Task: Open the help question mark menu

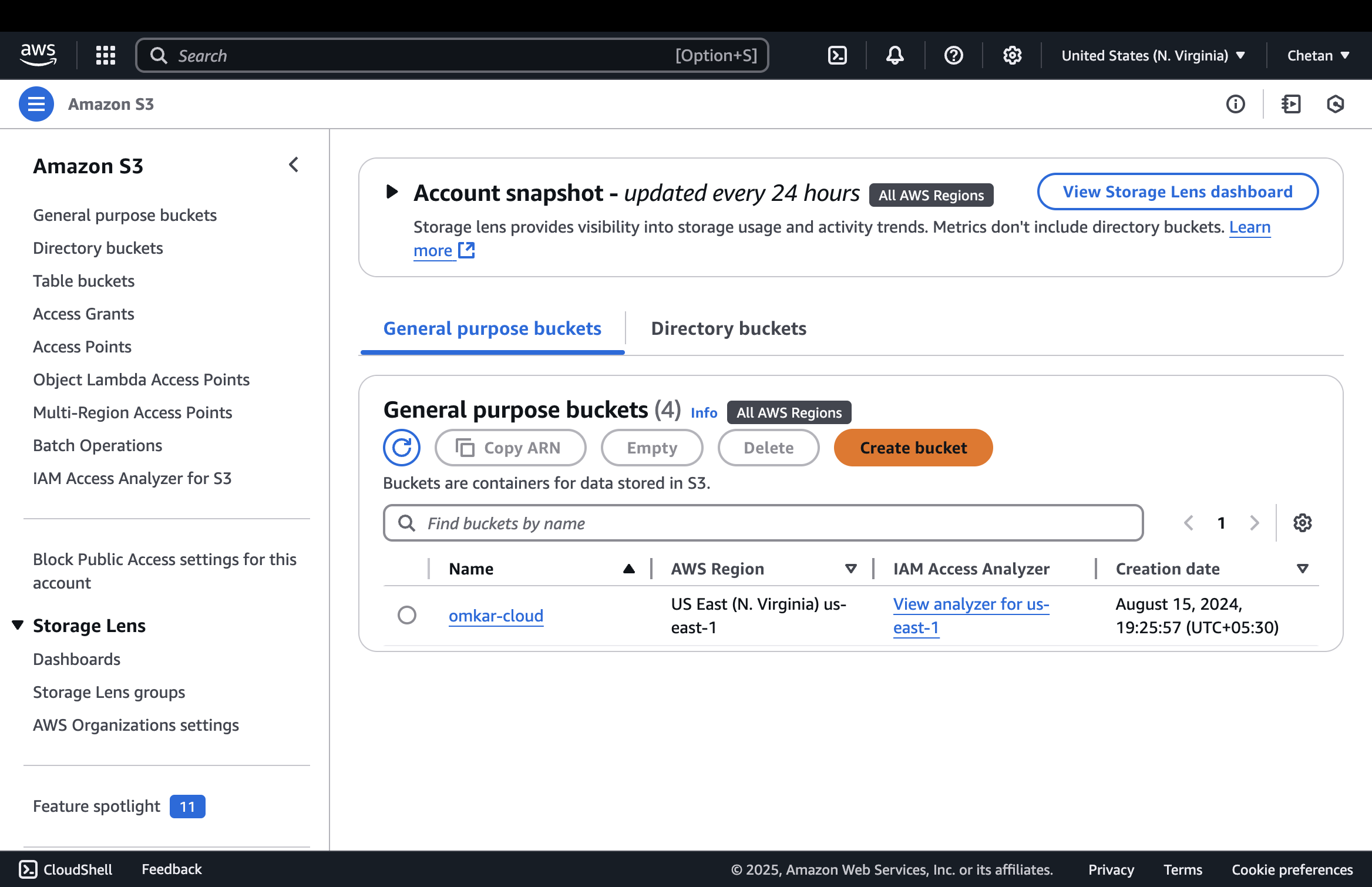Action: click(x=953, y=55)
